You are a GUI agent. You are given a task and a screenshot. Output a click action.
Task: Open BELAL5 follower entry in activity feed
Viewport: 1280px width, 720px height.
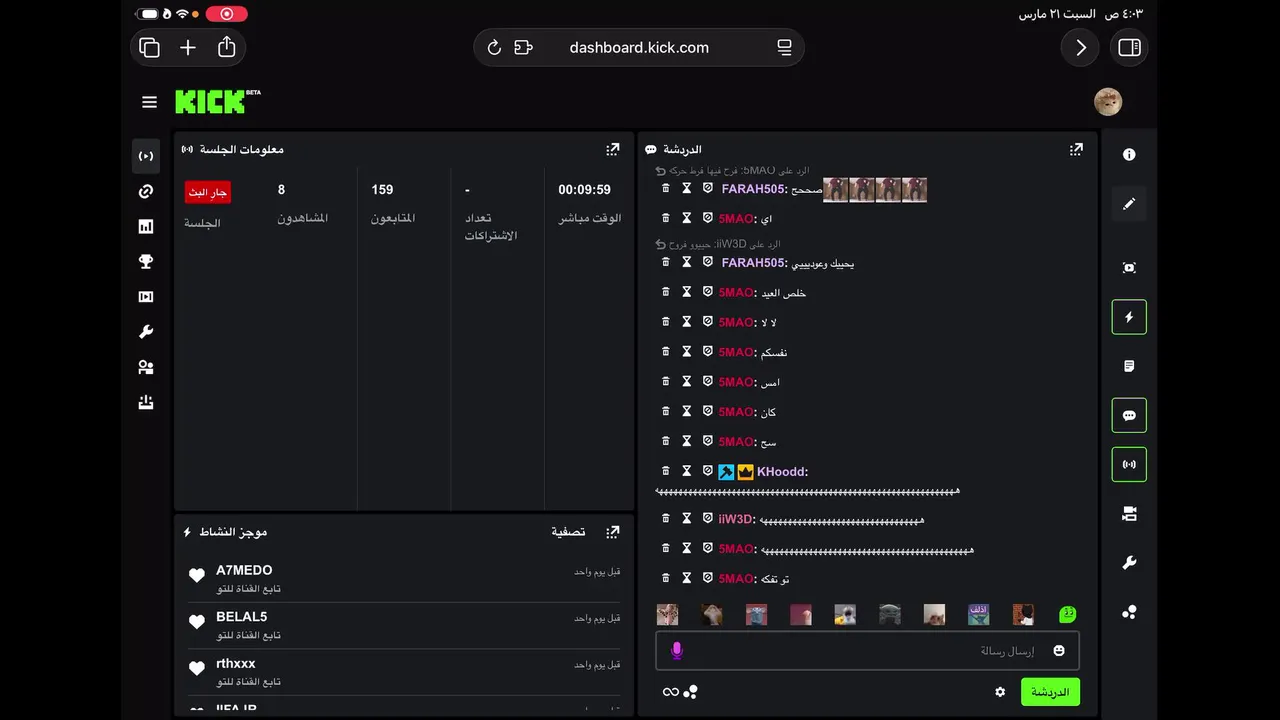404,625
